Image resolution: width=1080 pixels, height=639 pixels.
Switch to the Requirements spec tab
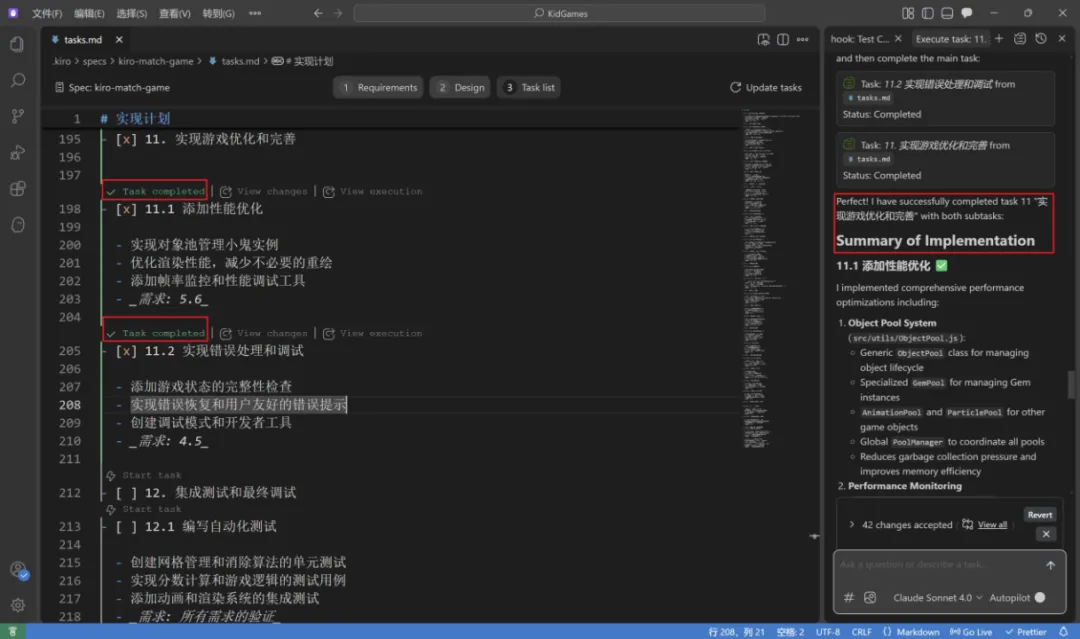(x=378, y=87)
